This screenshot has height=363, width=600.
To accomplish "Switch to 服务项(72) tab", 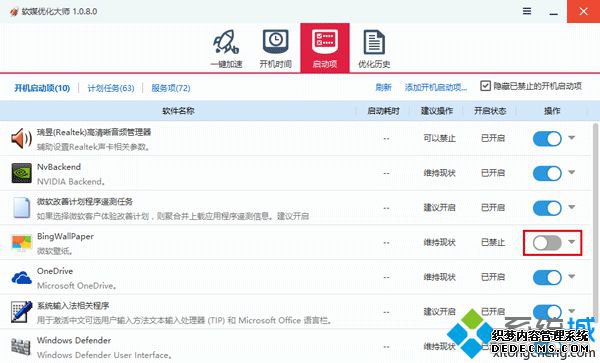I will coord(171,88).
